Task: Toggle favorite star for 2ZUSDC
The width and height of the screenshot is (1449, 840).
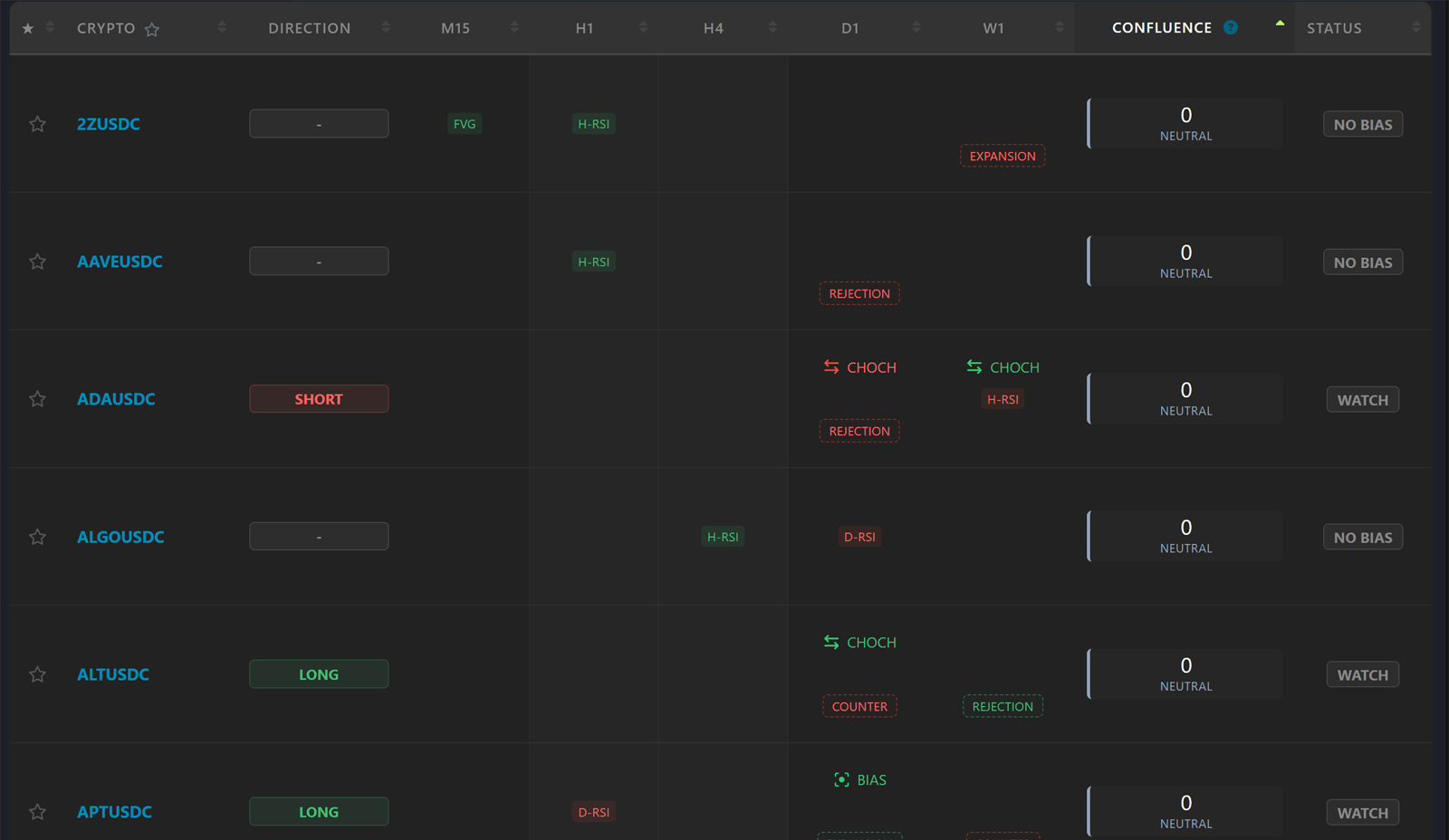Action: (37, 124)
